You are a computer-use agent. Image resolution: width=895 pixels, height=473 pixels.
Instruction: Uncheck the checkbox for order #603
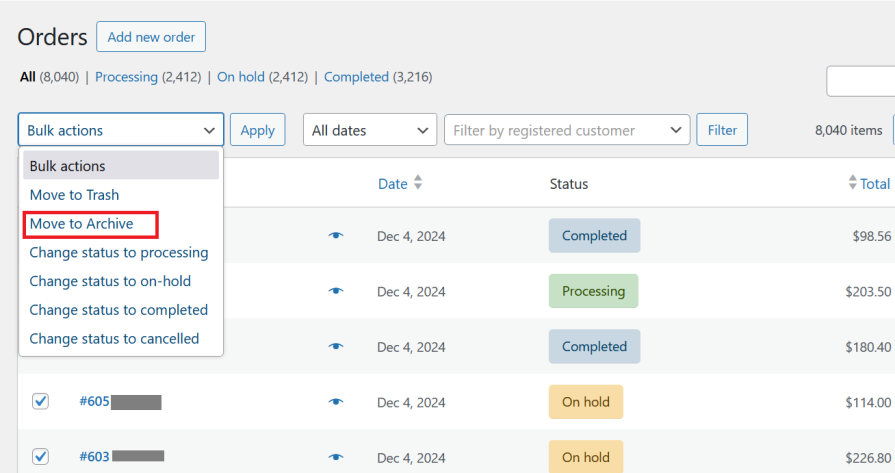tap(40, 456)
